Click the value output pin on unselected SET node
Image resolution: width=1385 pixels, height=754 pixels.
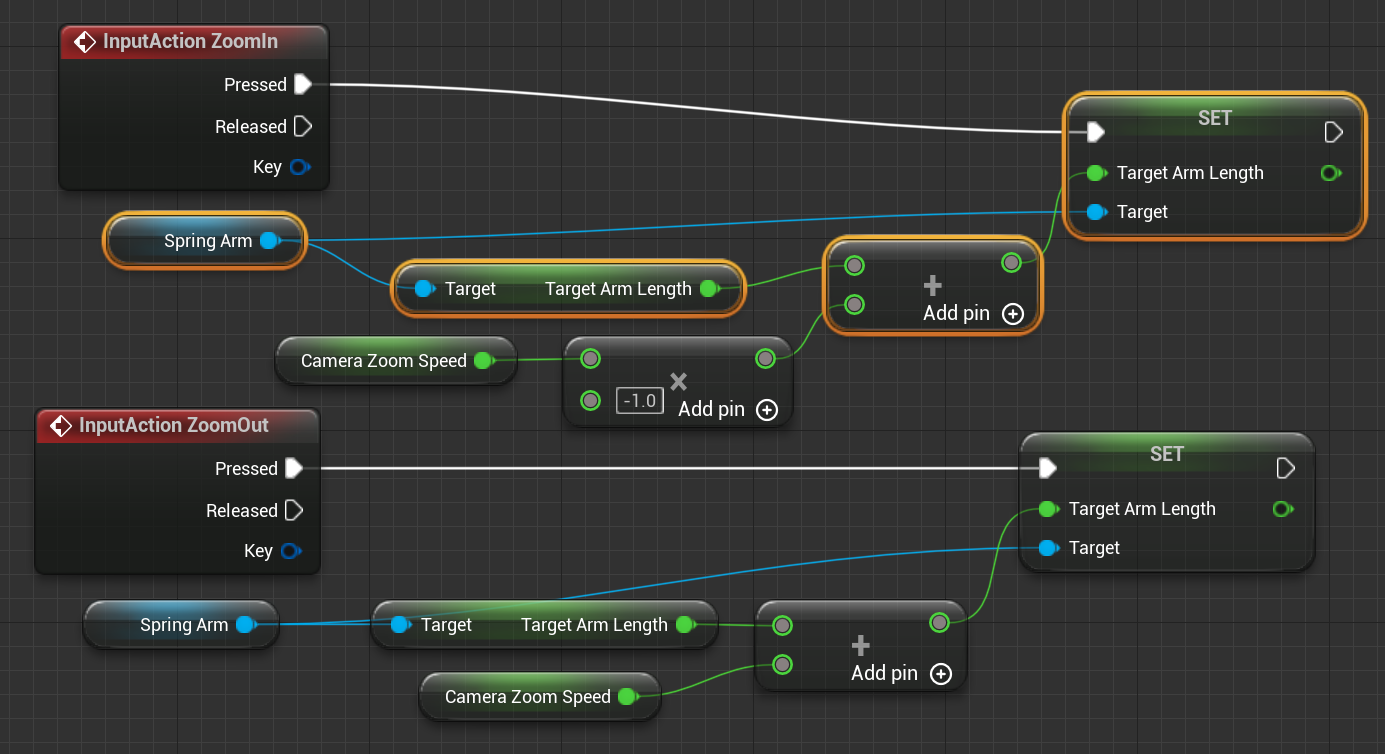pyautogui.click(x=1282, y=509)
